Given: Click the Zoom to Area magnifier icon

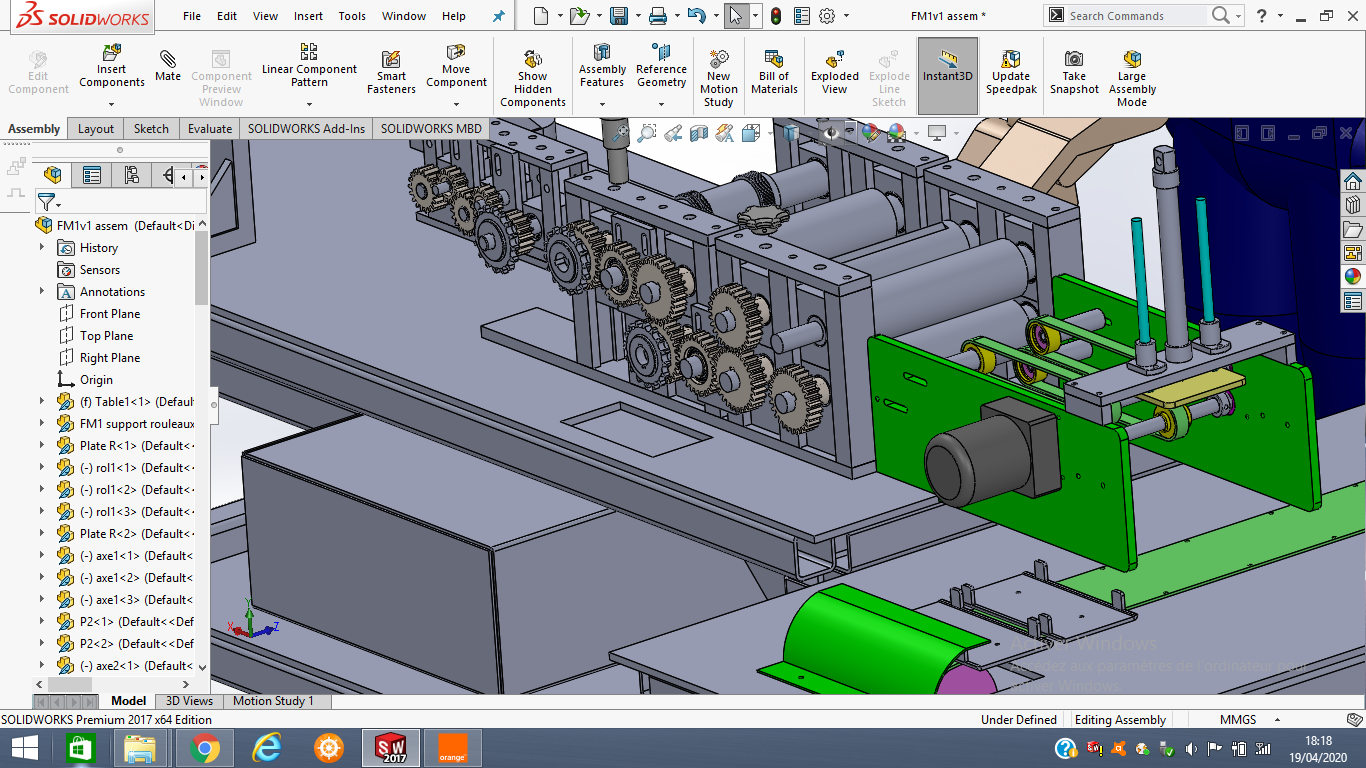Looking at the screenshot, I should pos(647,132).
